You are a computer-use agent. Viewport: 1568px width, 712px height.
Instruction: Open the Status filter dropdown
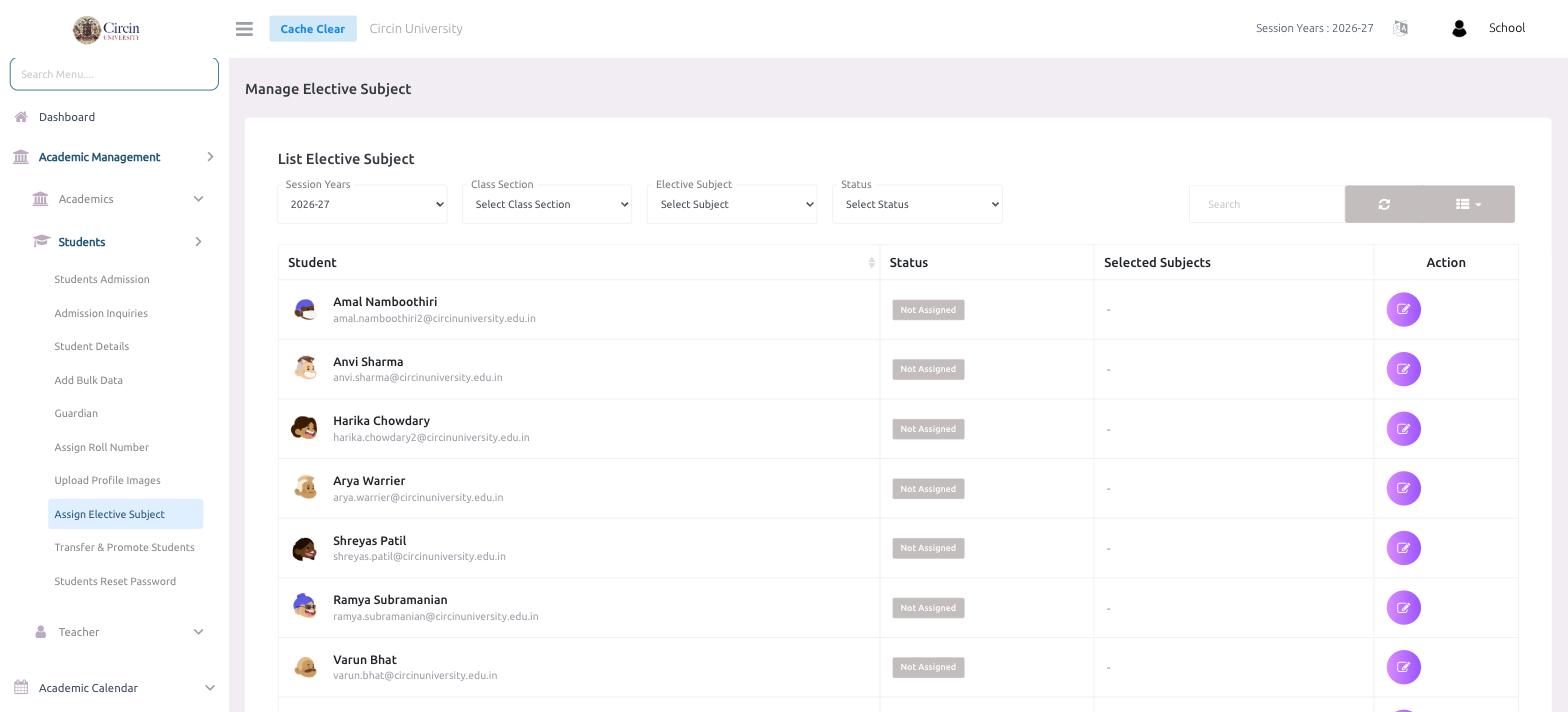(917, 204)
